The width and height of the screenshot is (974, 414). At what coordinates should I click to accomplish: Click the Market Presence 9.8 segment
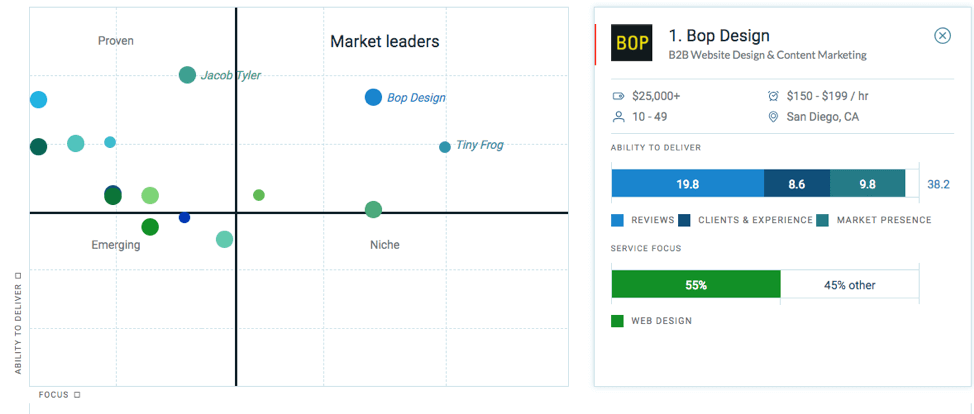pos(867,184)
